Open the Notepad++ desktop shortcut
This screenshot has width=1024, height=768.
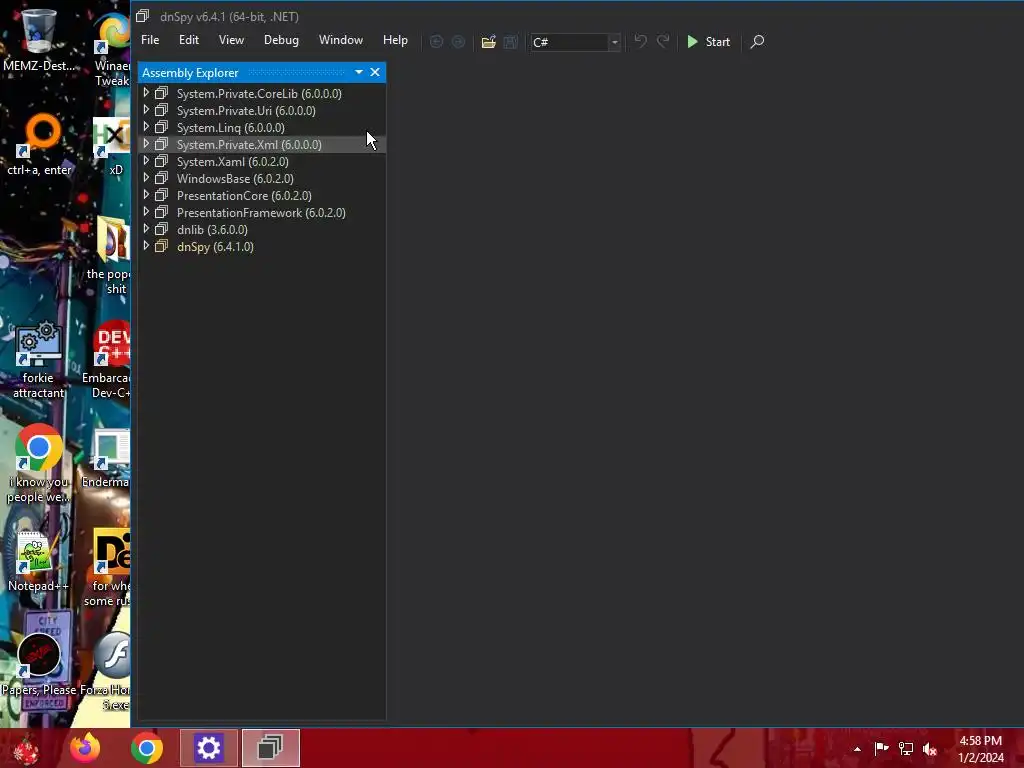point(38,562)
